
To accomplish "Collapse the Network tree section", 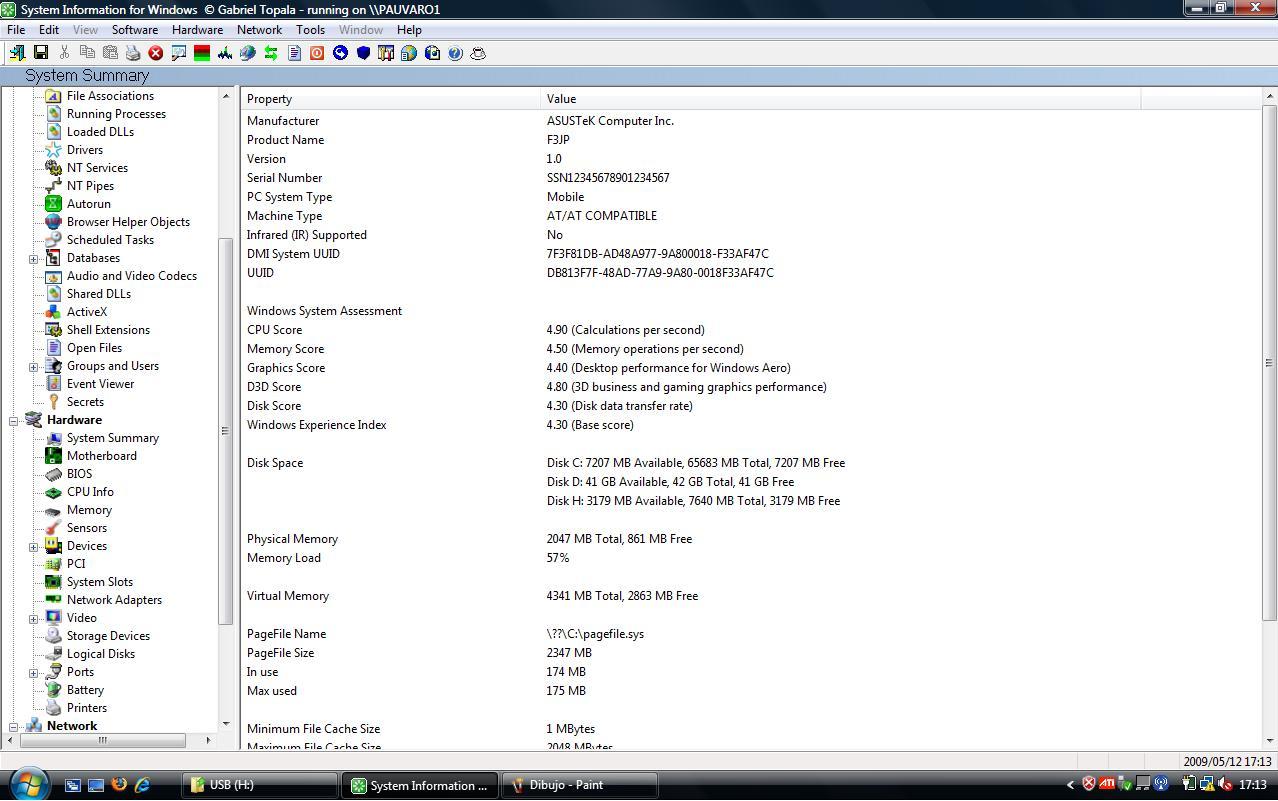I will (14, 726).
